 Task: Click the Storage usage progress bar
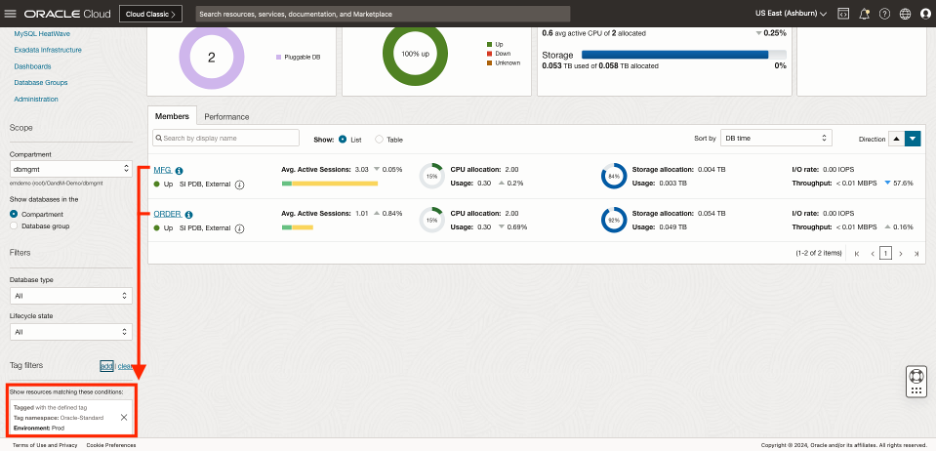pyautogui.click(x=684, y=54)
